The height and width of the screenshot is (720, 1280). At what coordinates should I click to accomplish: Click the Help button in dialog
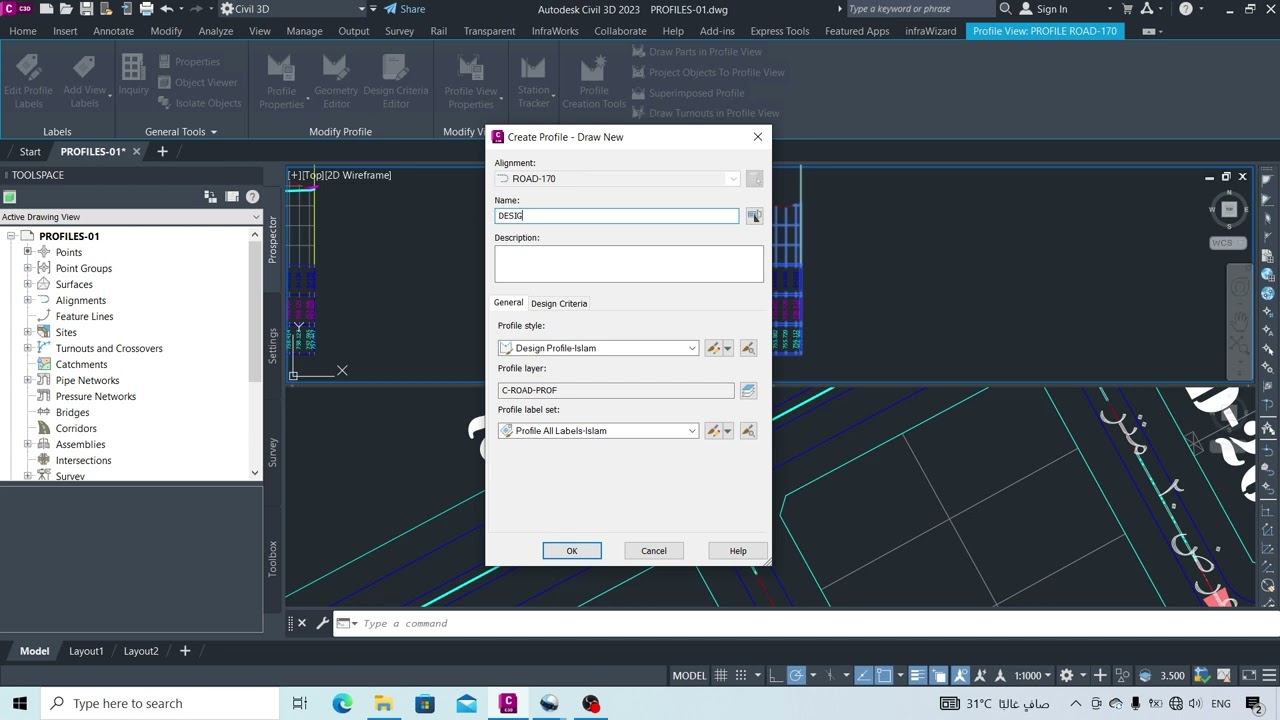point(738,551)
